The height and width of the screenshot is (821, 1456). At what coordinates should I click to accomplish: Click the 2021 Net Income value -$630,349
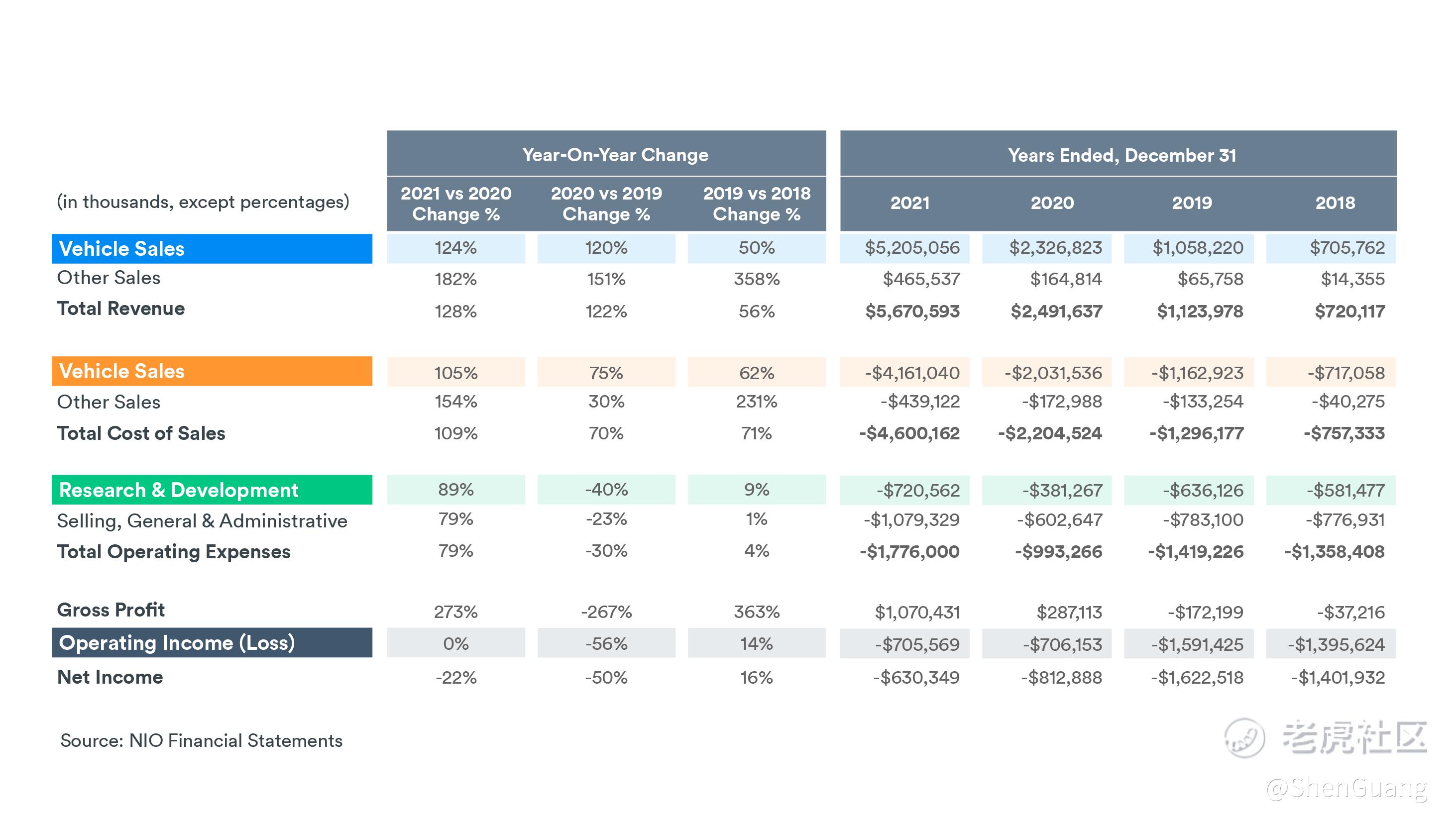click(x=915, y=677)
